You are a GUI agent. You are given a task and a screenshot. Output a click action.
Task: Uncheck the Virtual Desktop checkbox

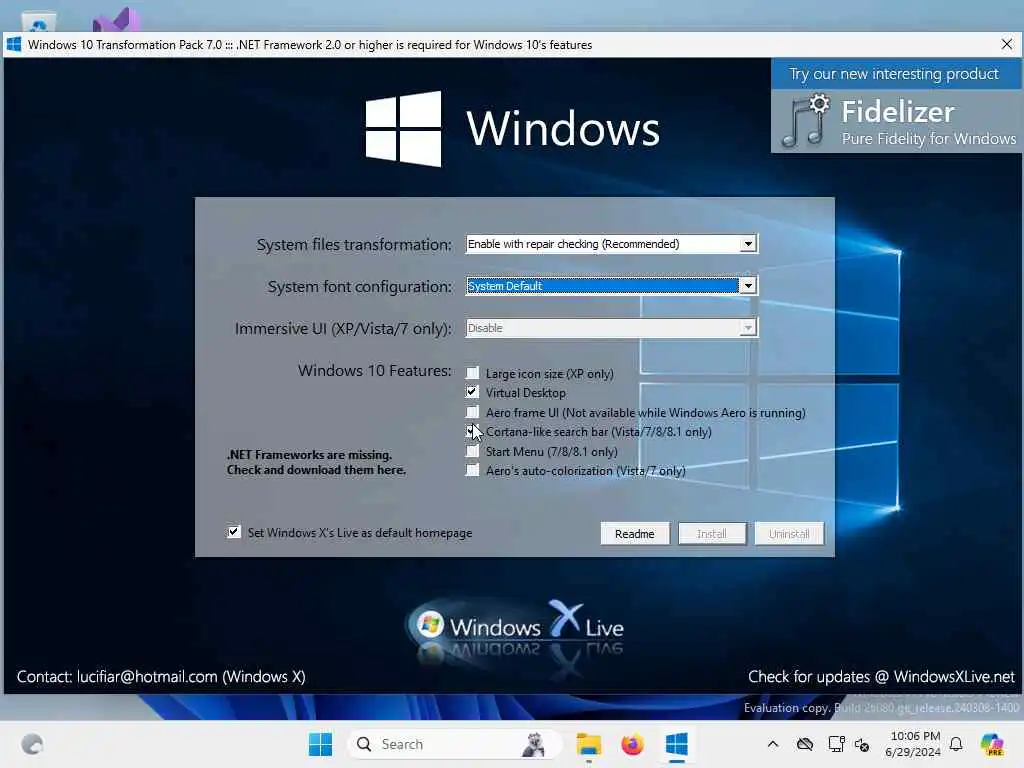(x=472, y=392)
